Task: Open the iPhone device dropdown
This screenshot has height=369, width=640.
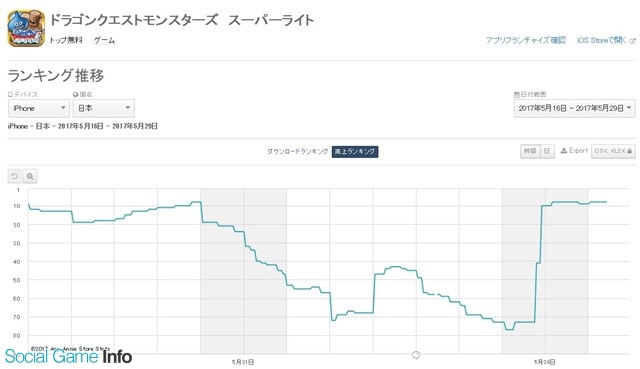Action: (39, 108)
